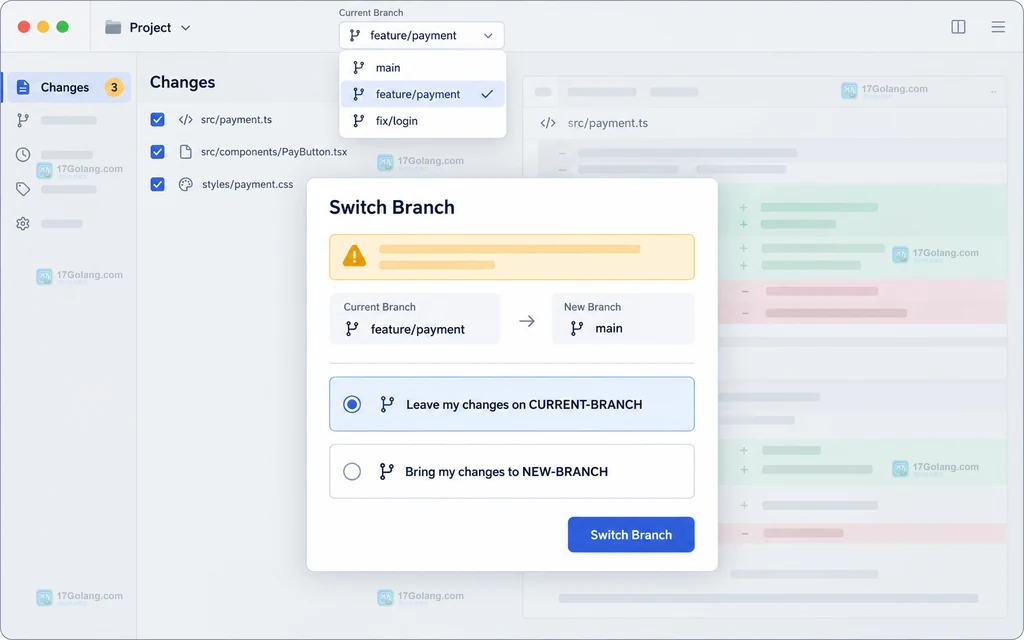Image resolution: width=1024 pixels, height=640 pixels.
Task: Uncheck the styles/payment.css checkbox
Action: pos(157,184)
